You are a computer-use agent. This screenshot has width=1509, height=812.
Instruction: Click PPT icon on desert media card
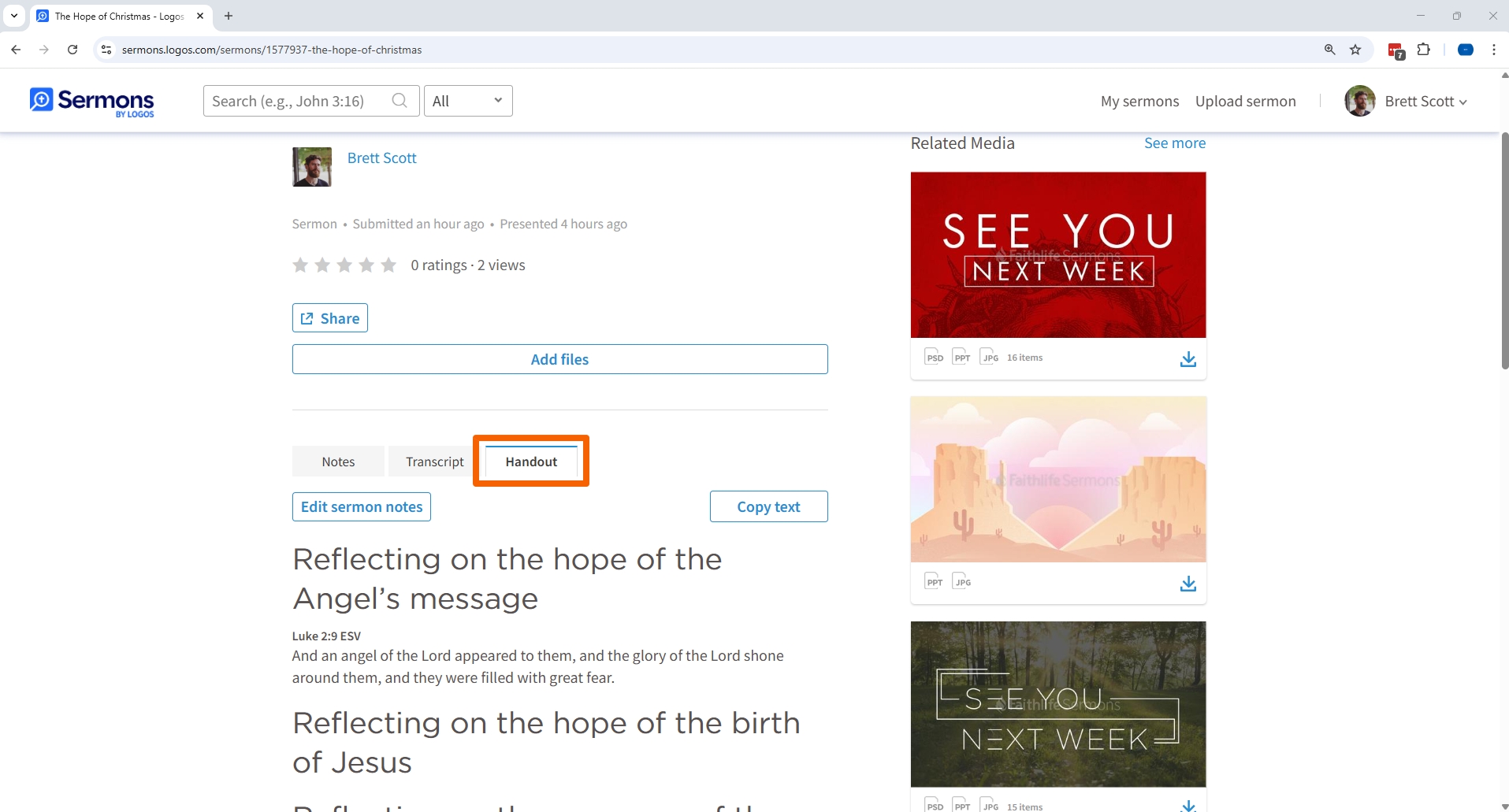point(934,581)
